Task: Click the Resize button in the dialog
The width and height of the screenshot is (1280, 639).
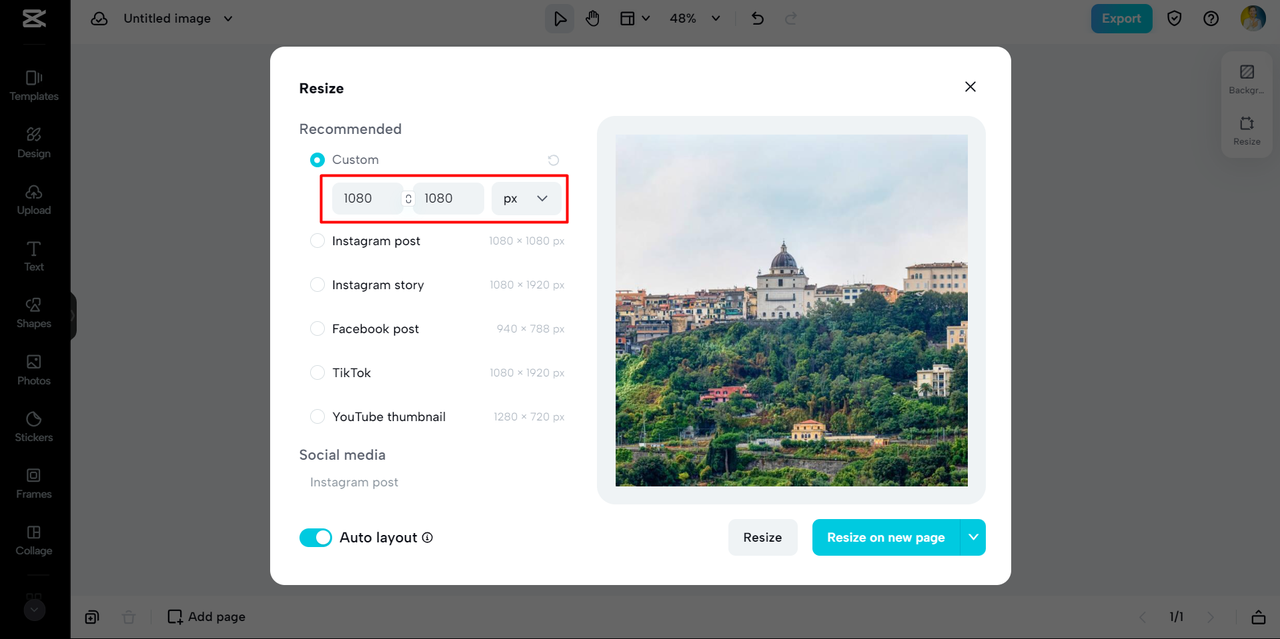Action: tap(762, 538)
